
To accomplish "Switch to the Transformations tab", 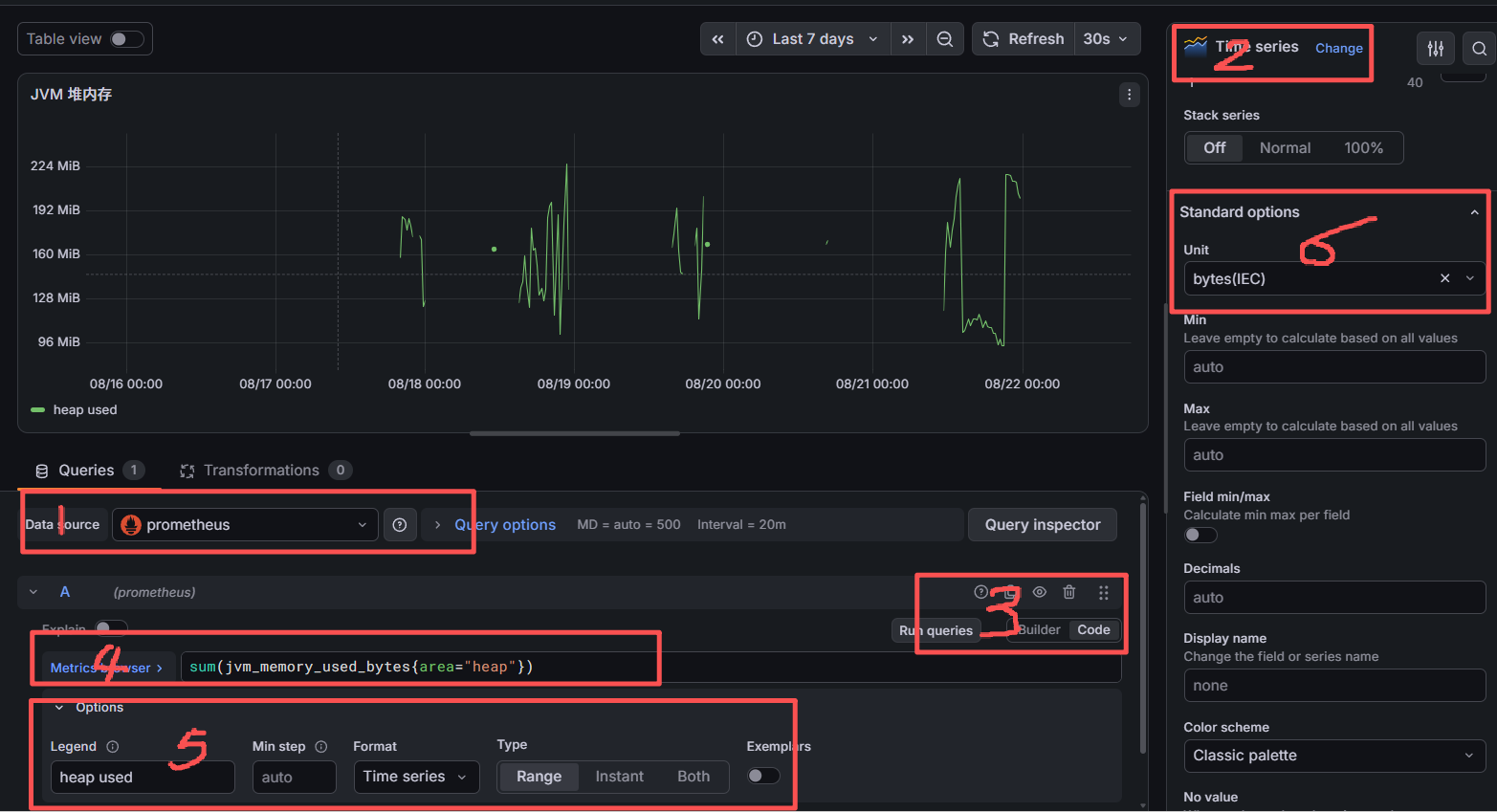I will coord(266,471).
